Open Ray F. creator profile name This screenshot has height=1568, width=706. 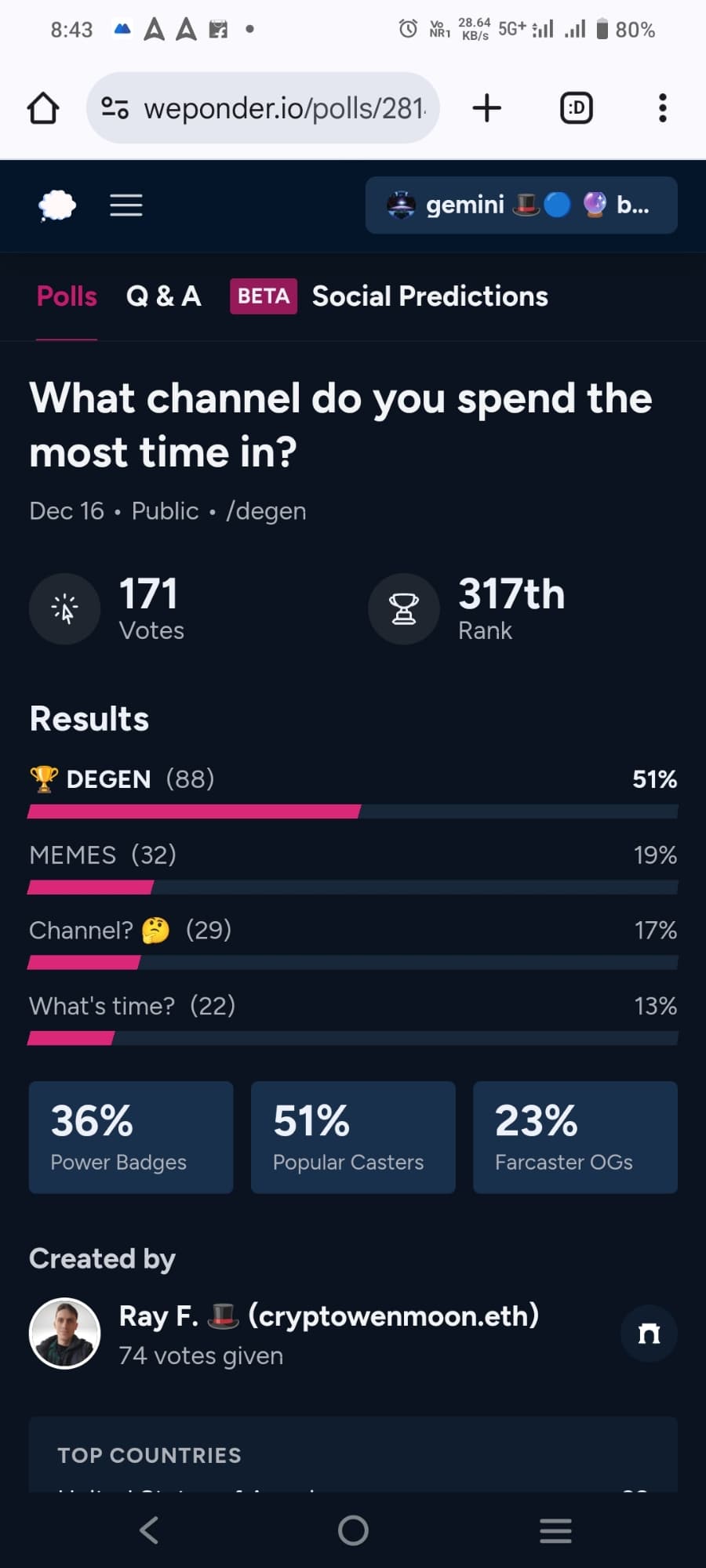tap(329, 1316)
